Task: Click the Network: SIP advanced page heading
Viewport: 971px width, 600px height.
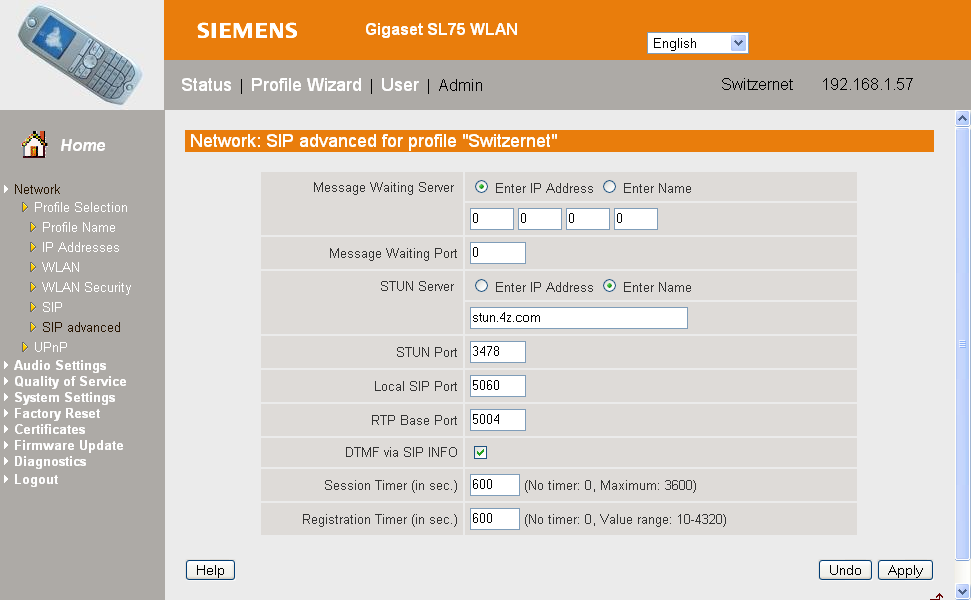Action: point(373,141)
